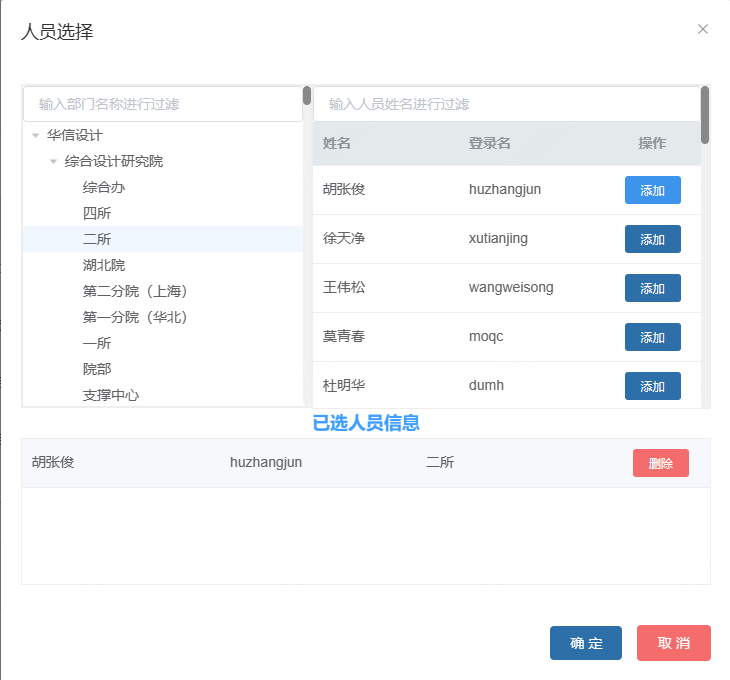The height and width of the screenshot is (680, 730).
Task: Click the department name filter input
Action: tap(162, 104)
